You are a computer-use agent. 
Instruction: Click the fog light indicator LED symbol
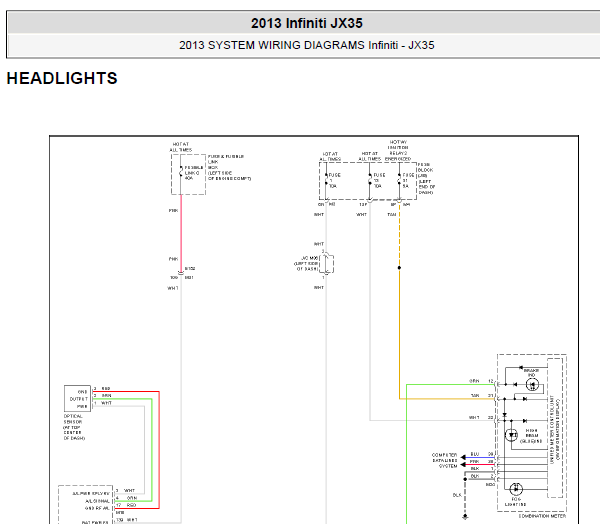pyautogui.click(x=516, y=488)
